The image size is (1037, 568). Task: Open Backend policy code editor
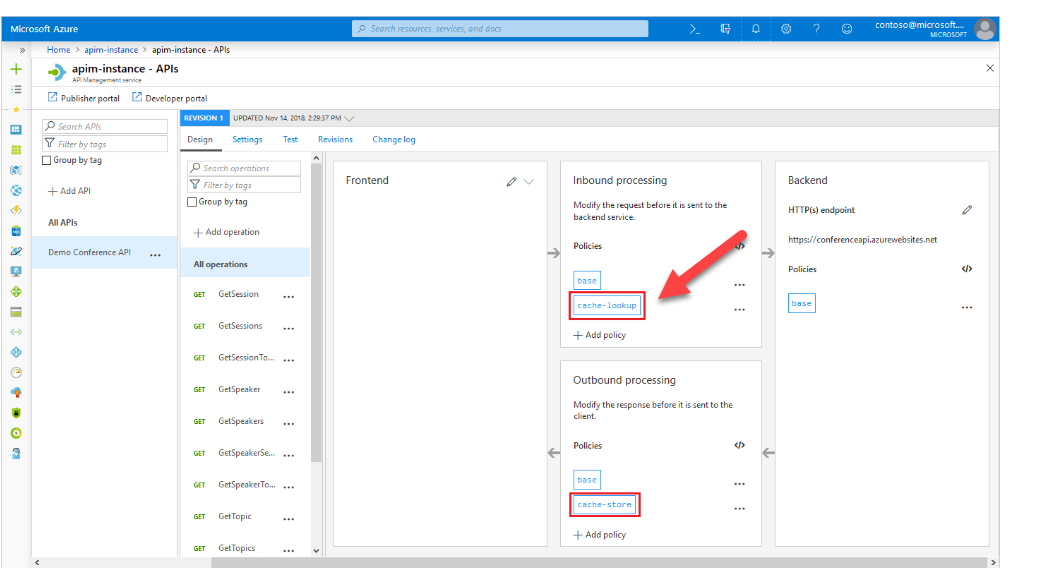[967, 268]
